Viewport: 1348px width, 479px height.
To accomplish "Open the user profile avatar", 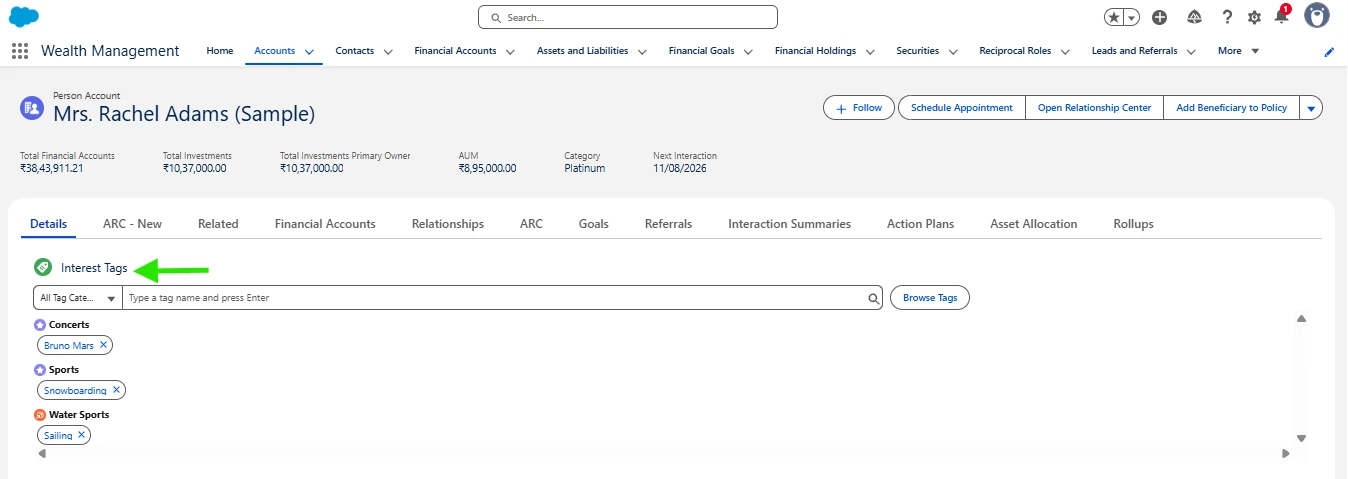I will [x=1317, y=16].
